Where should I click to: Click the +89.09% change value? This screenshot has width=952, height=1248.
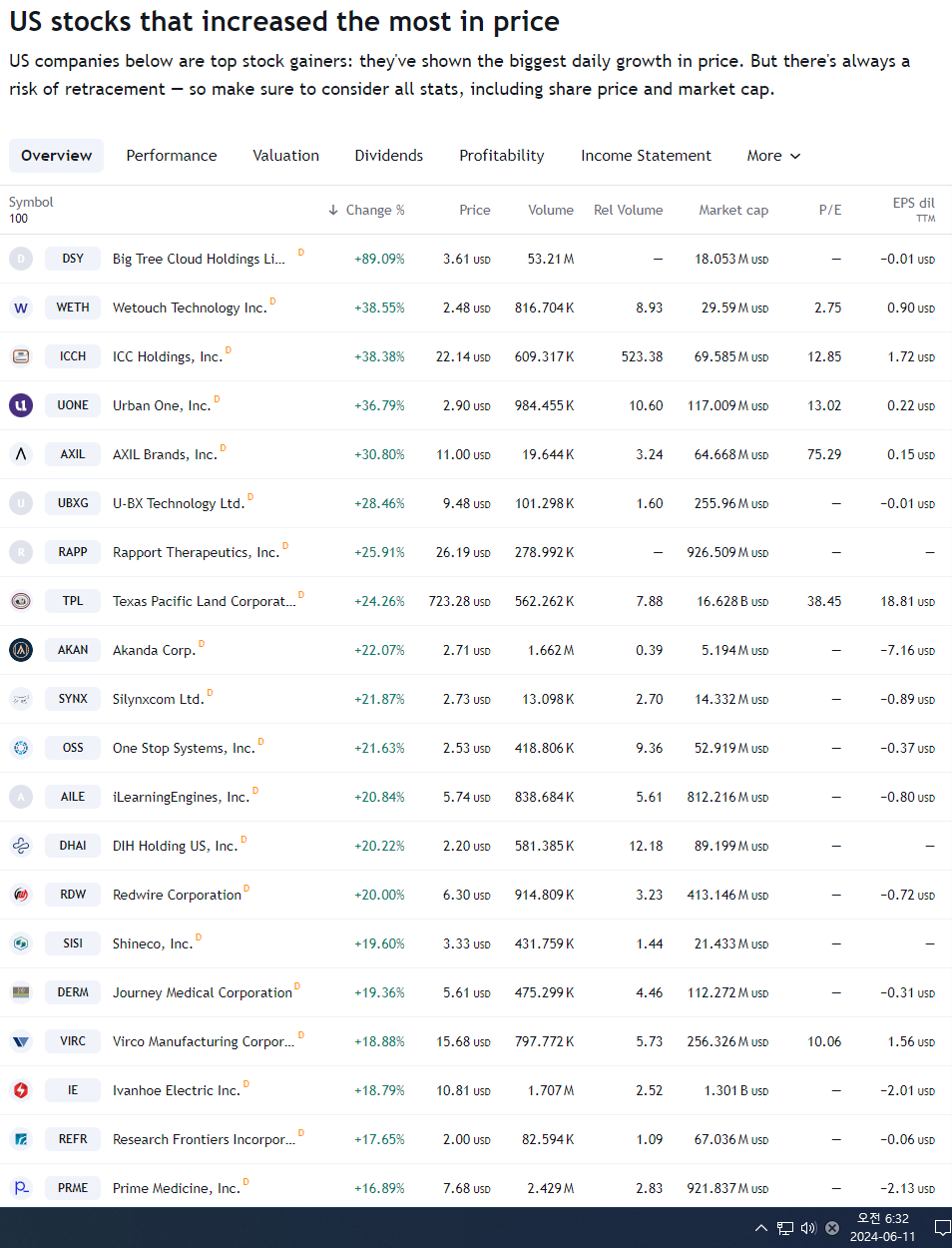point(379,259)
